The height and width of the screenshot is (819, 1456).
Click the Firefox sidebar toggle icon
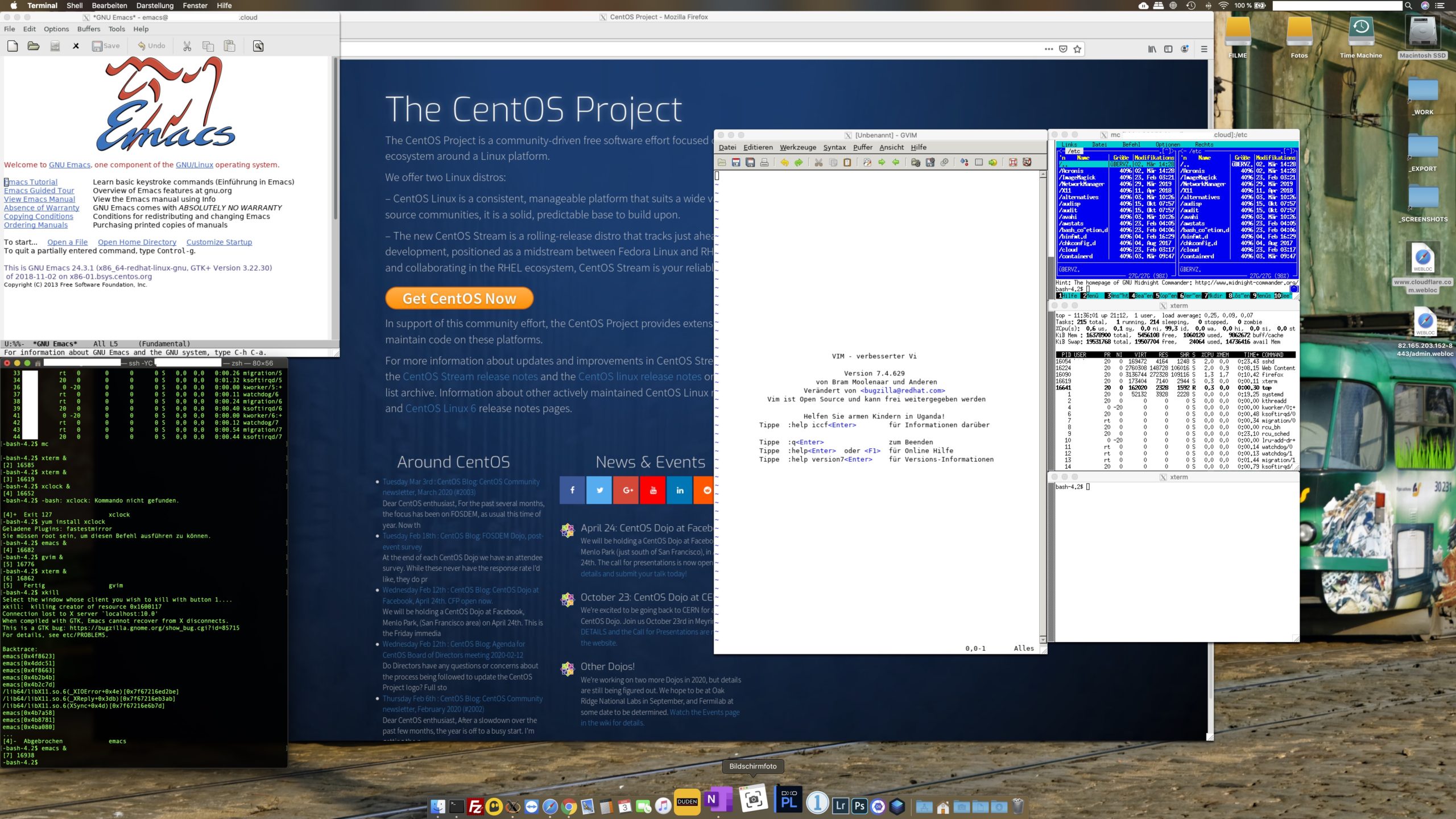(x=1168, y=49)
